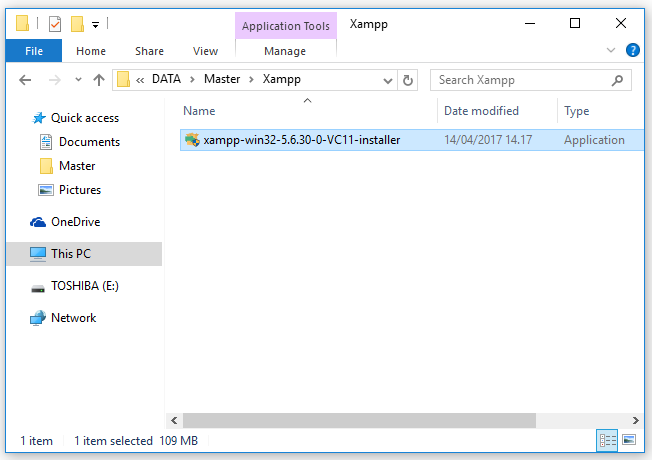652x460 pixels.
Task: Refresh the Xampp folder view
Action: coord(408,80)
